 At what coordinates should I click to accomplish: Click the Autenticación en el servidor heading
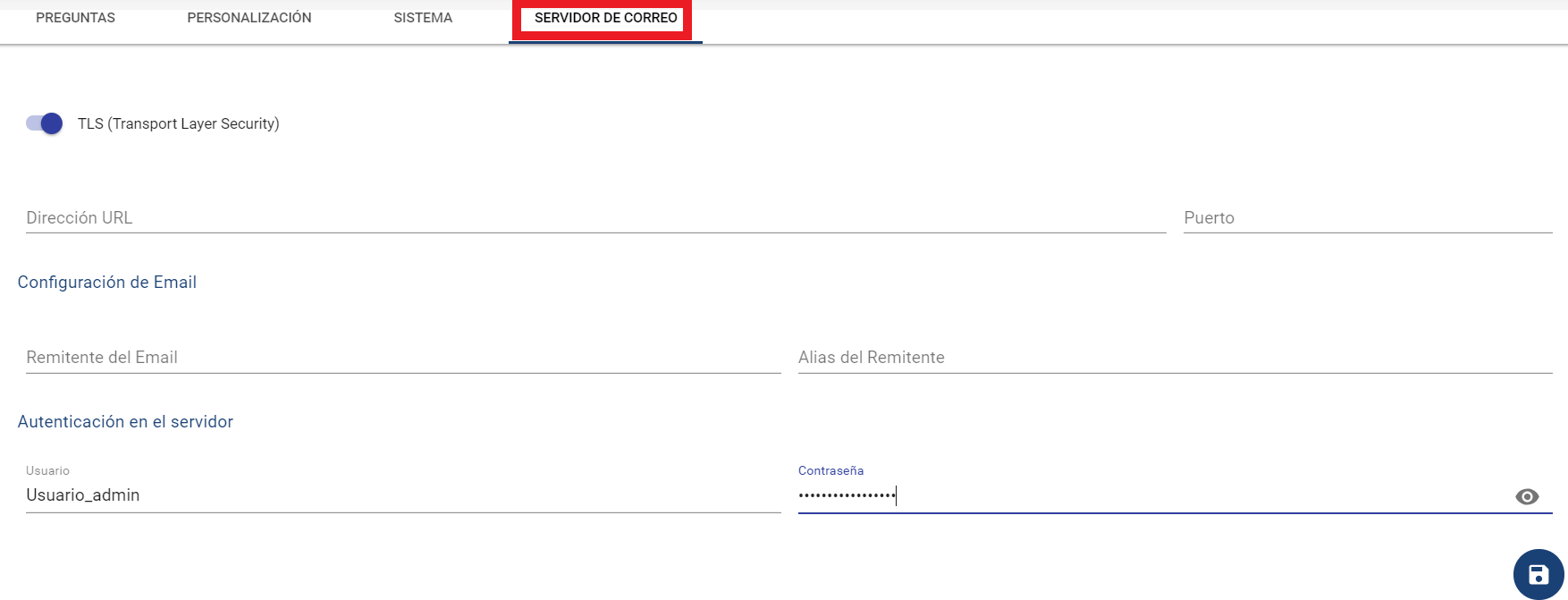tap(125, 422)
